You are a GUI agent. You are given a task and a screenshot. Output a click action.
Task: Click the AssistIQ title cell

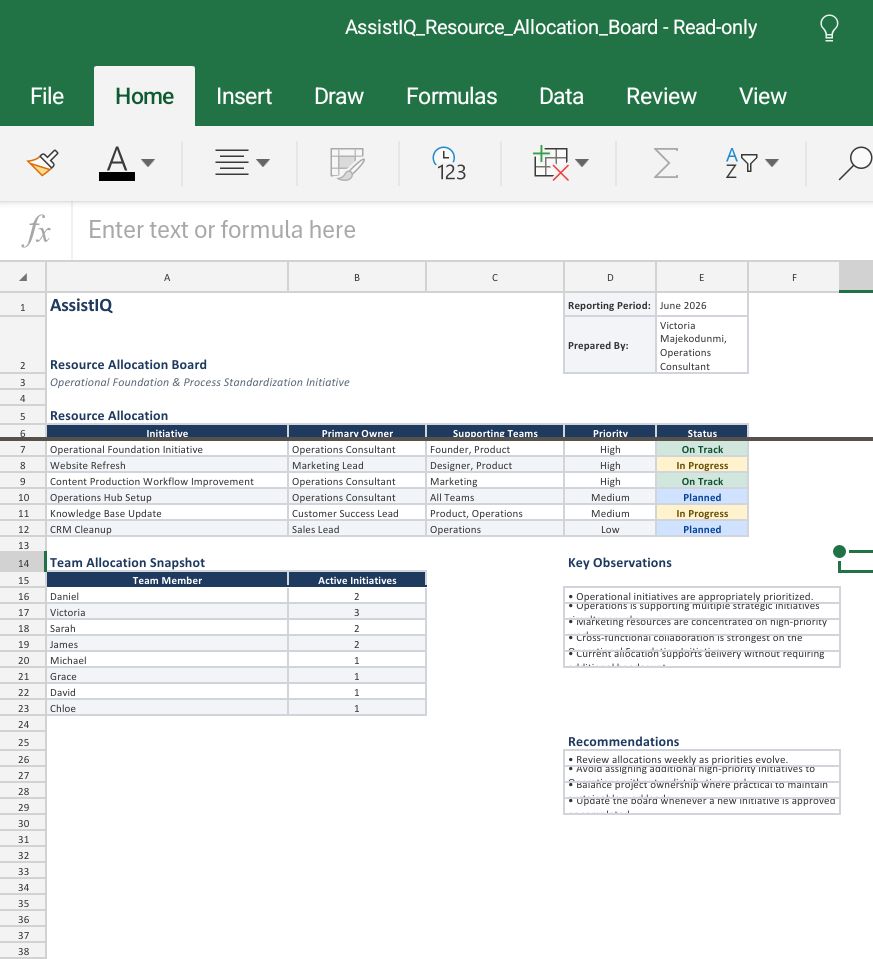(167, 305)
